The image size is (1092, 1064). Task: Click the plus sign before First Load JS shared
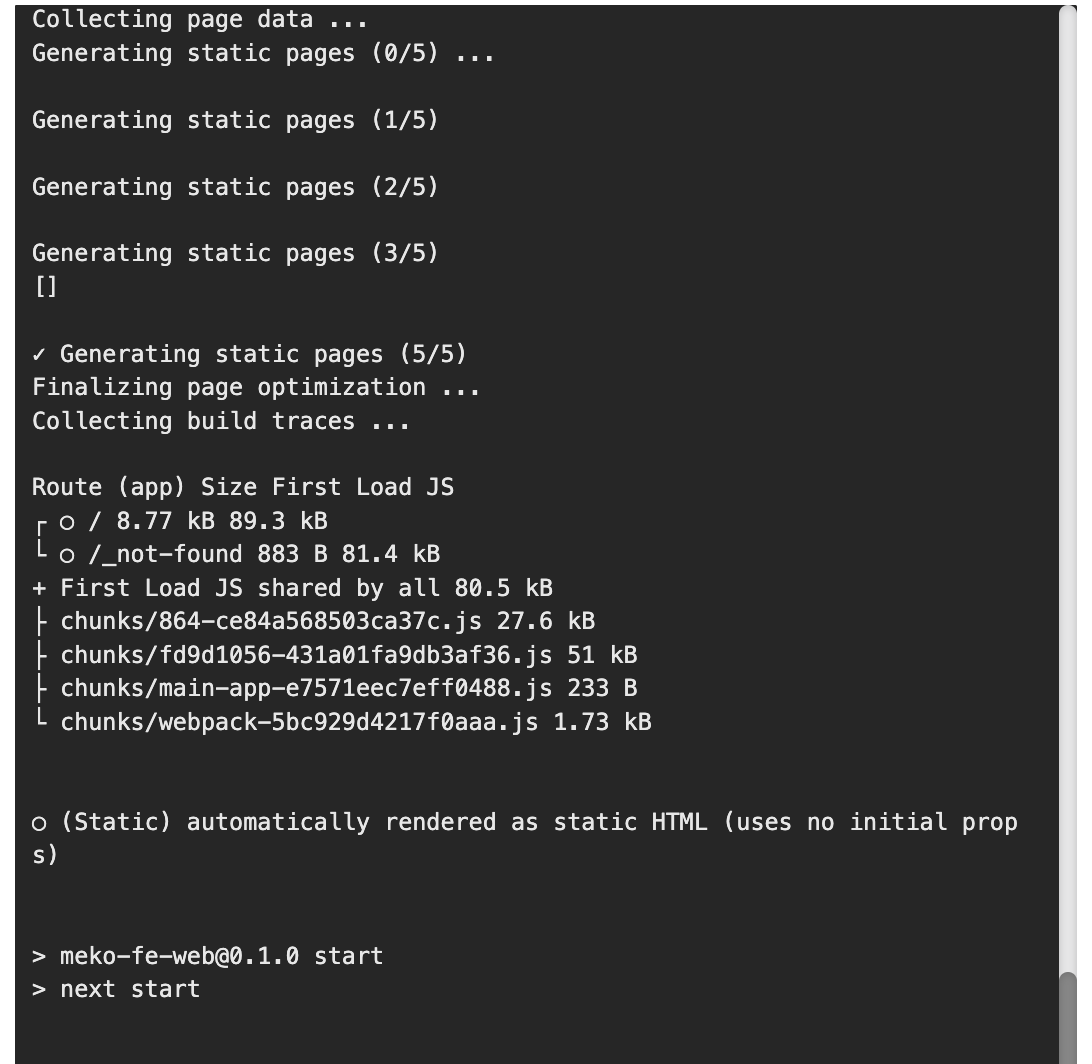point(39,588)
